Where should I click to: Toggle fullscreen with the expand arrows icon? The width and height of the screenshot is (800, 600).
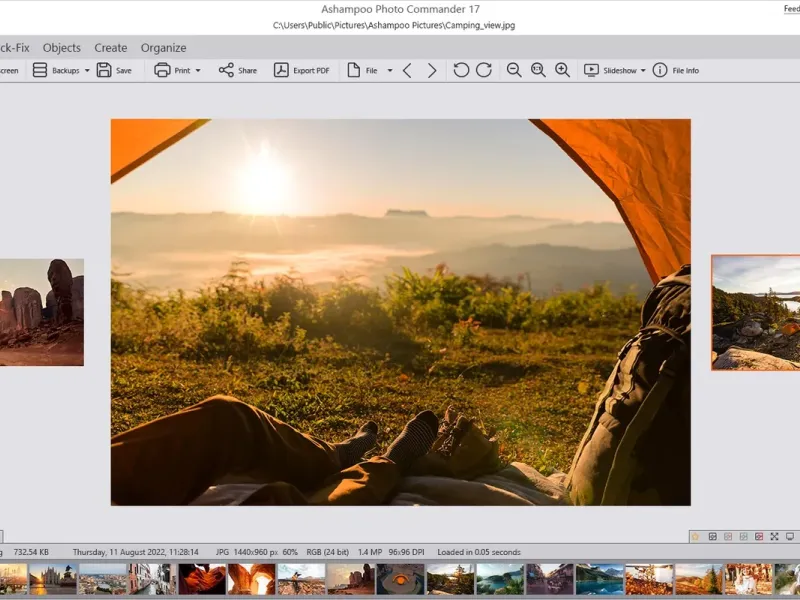[x=775, y=537]
